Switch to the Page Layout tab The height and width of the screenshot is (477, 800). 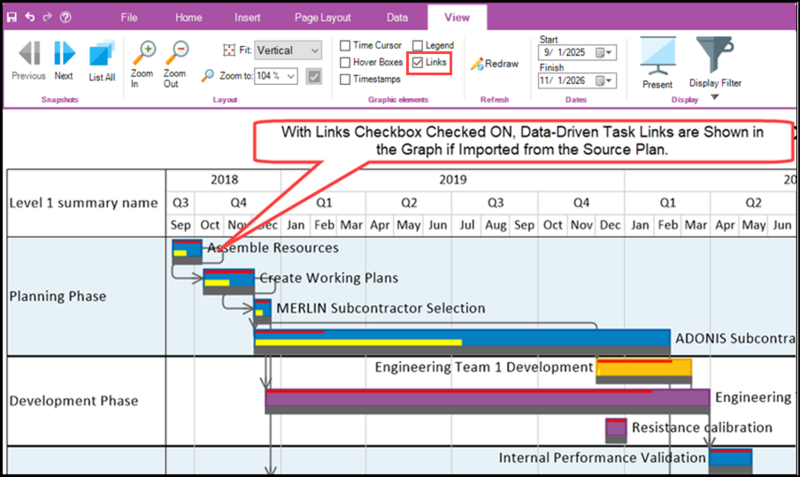(x=322, y=17)
